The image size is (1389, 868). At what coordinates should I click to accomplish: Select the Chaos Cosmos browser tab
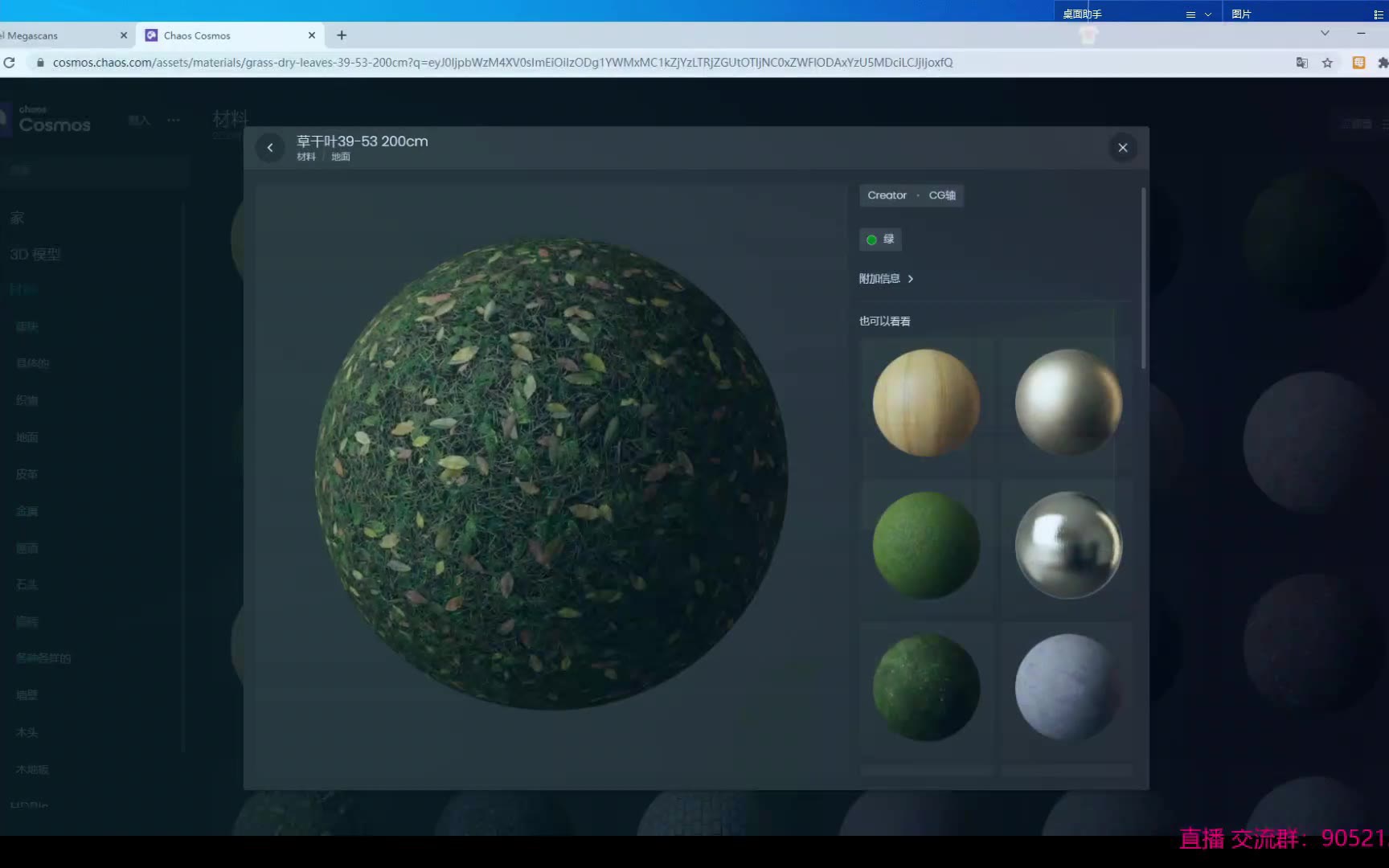point(231,35)
